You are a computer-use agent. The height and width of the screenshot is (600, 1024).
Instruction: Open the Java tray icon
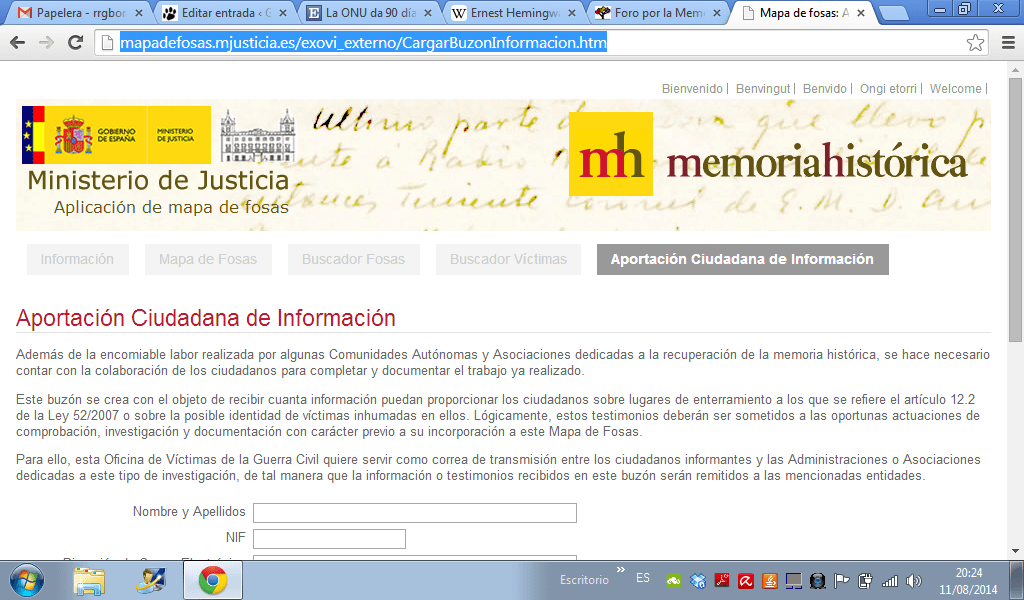pyautogui.click(x=770, y=578)
